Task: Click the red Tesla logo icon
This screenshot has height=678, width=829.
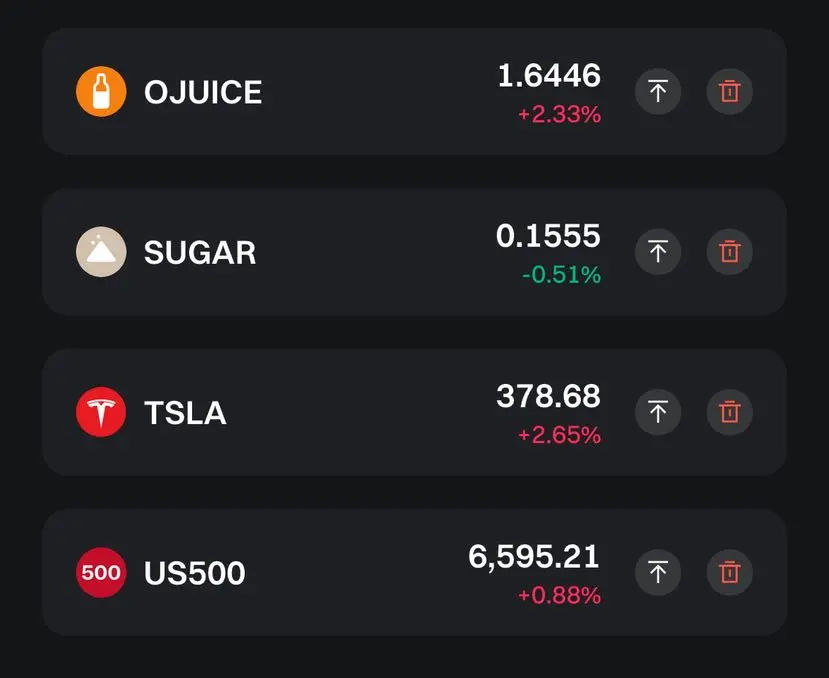Action: [101, 412]
